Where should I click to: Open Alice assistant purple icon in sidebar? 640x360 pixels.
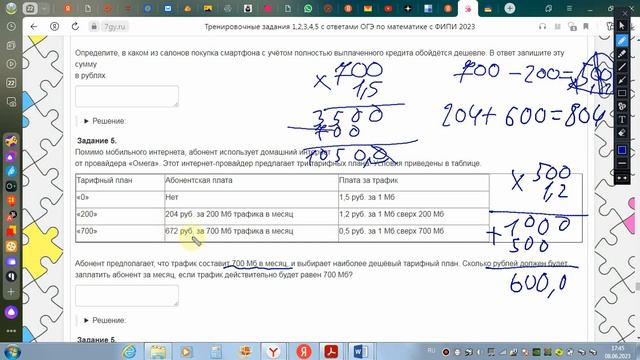(11, 312)
